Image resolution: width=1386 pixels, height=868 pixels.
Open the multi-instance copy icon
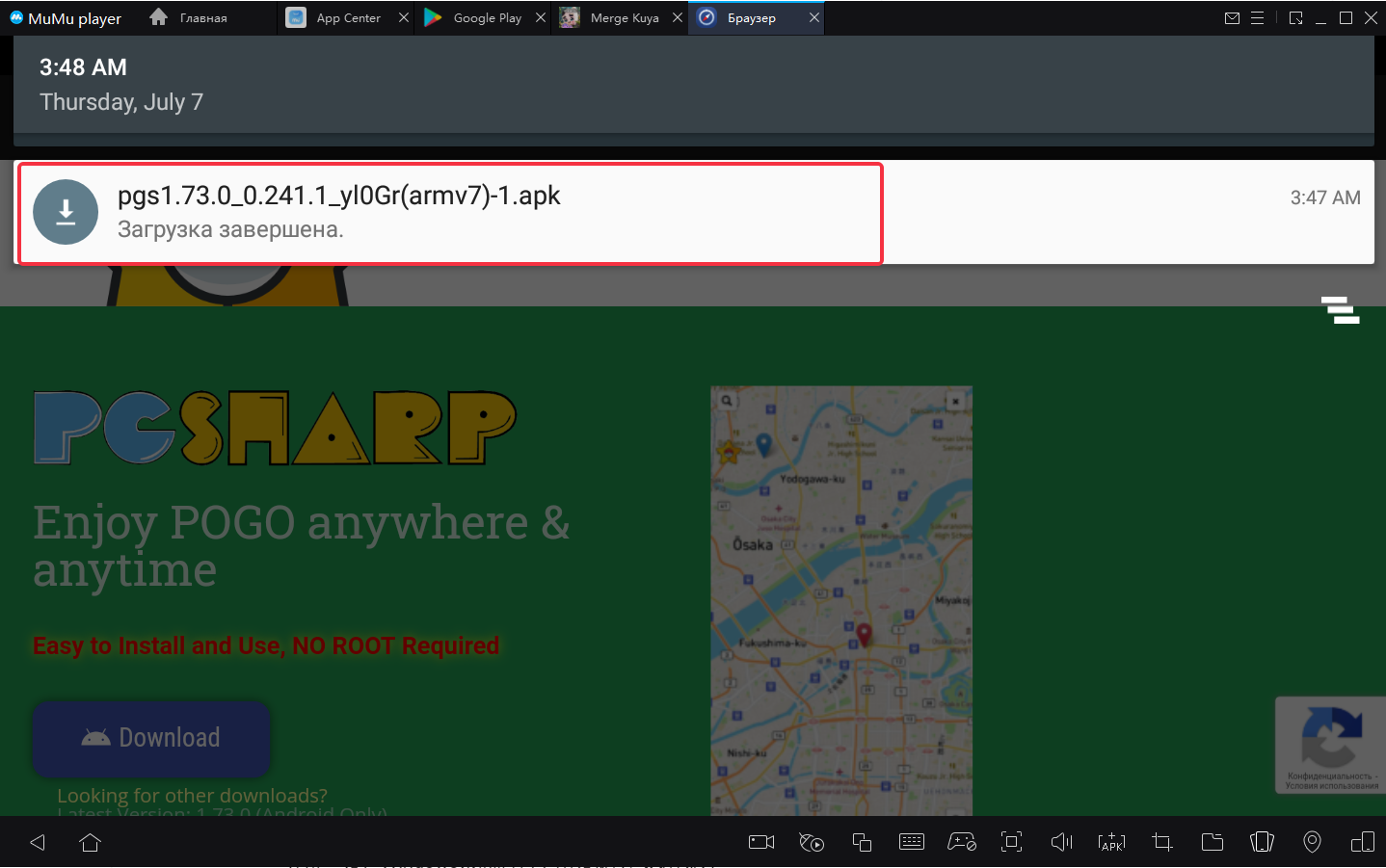[862, 842]
